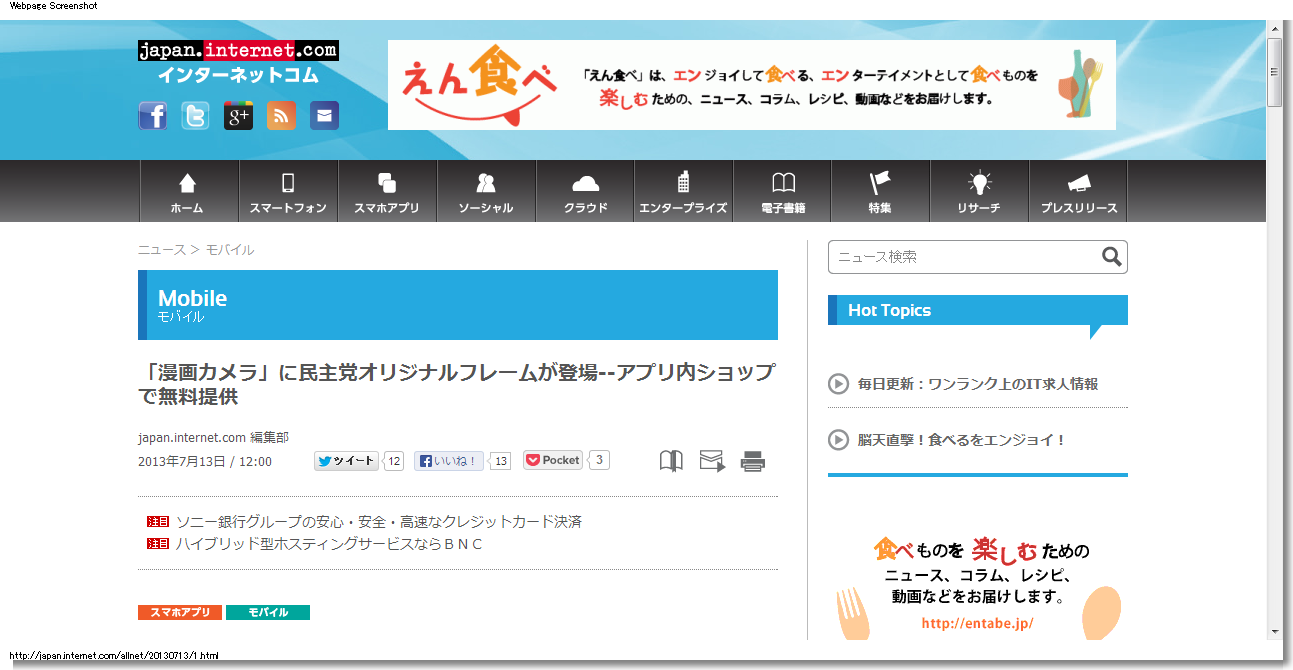Click the japan.internet.com 編集部 byline
The height and width of the screenshot is (670, 1293).
coord(214,438)
